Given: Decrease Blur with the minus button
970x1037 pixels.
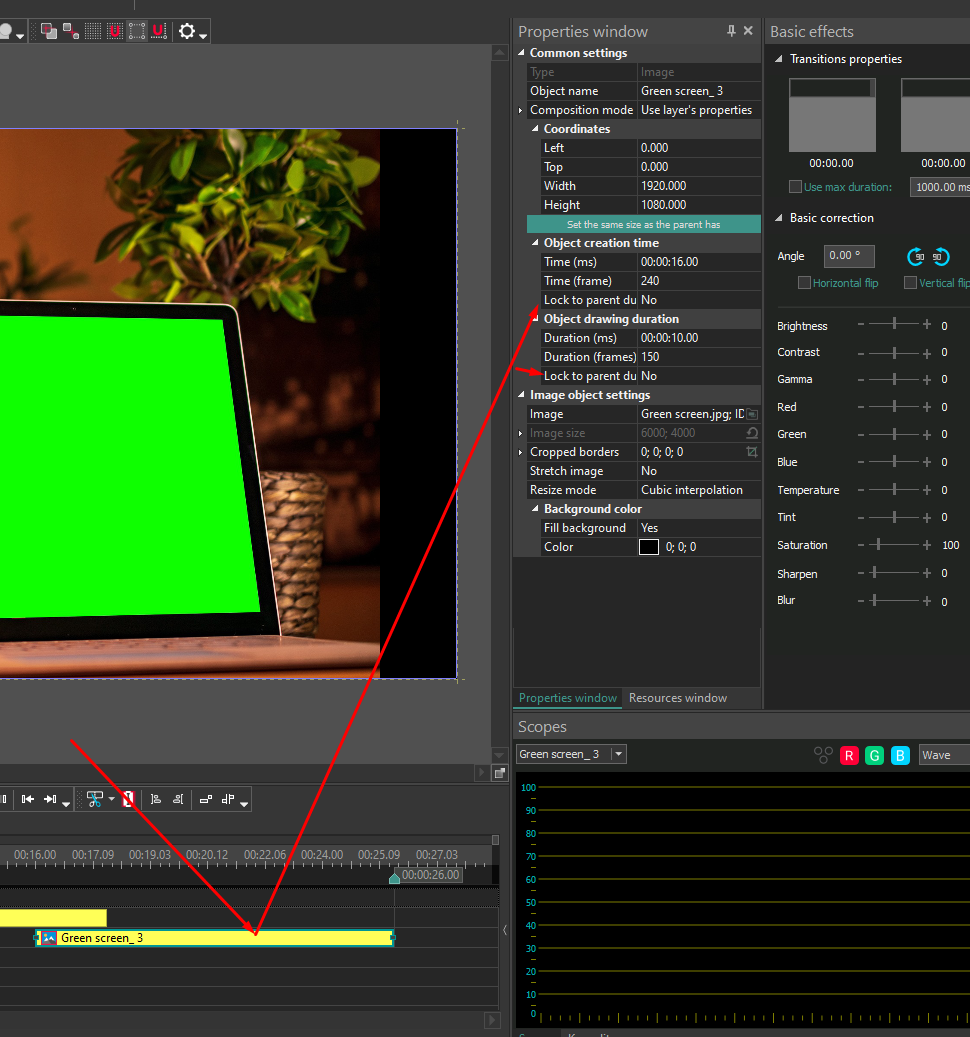Looking at the screenshot, I should (860, 601).
